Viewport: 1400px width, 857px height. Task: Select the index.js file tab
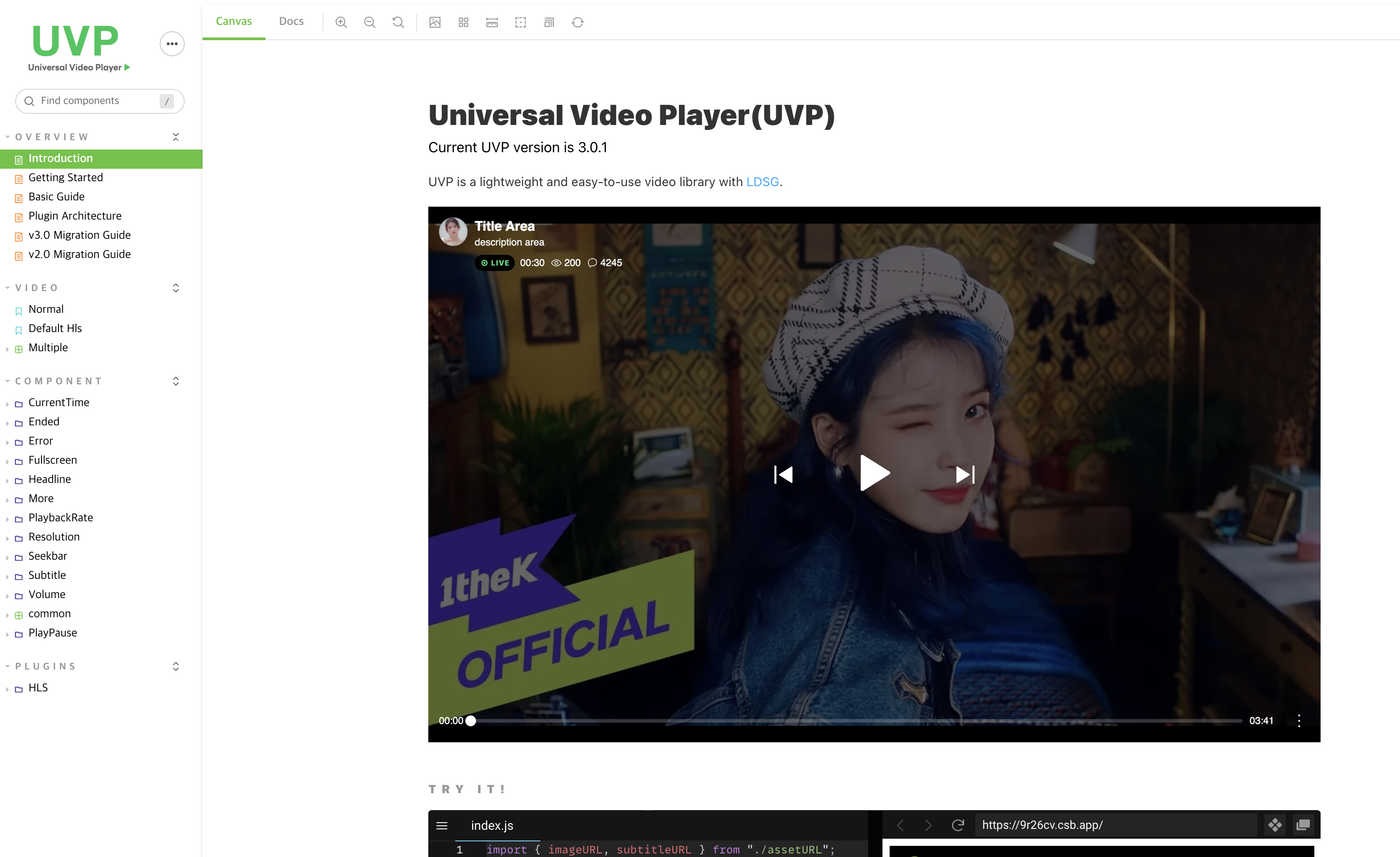click(492, 825)
